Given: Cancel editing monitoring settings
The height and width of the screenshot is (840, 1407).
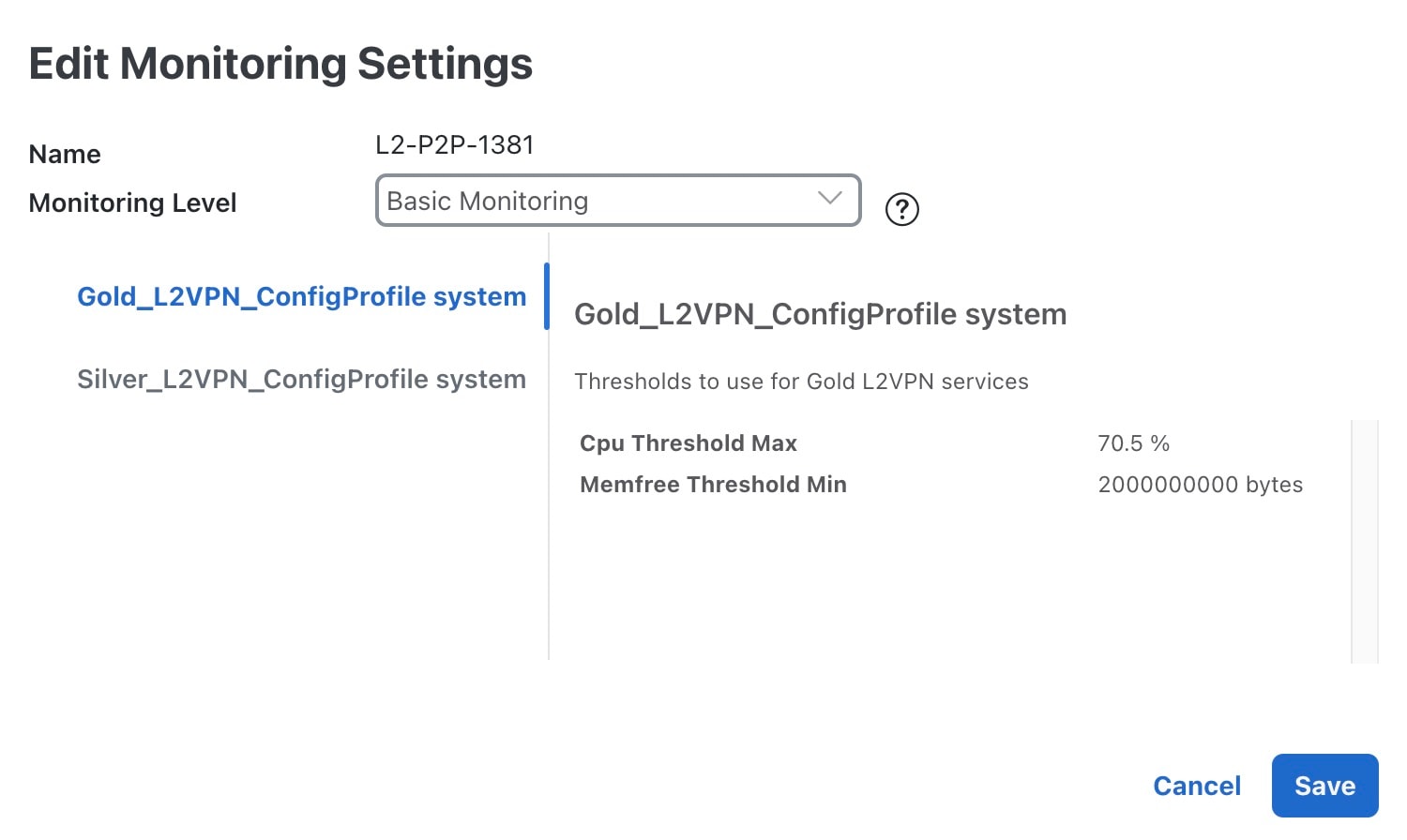Looking at the screenshot, I should coord(1196,786).
